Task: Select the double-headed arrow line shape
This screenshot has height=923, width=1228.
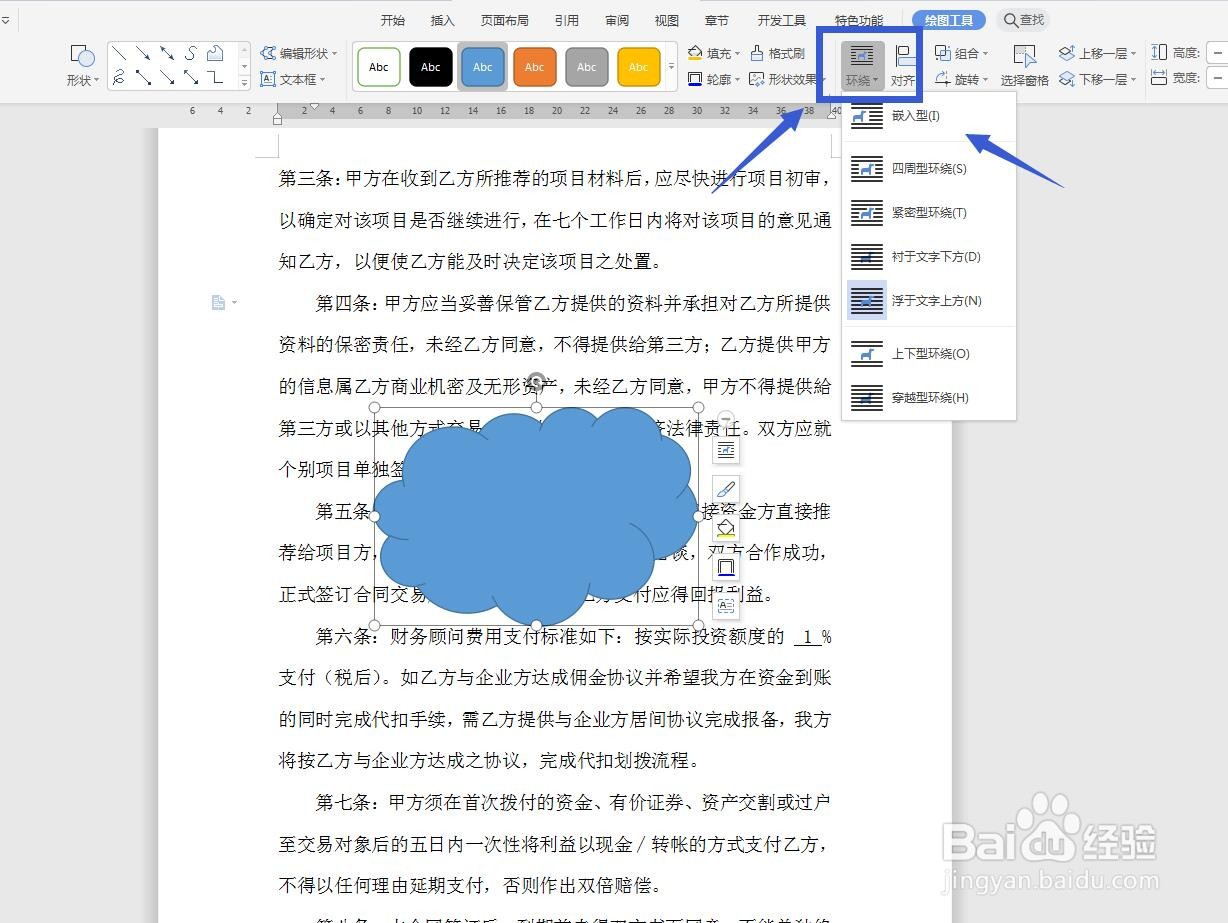Action: pos(167,53)
